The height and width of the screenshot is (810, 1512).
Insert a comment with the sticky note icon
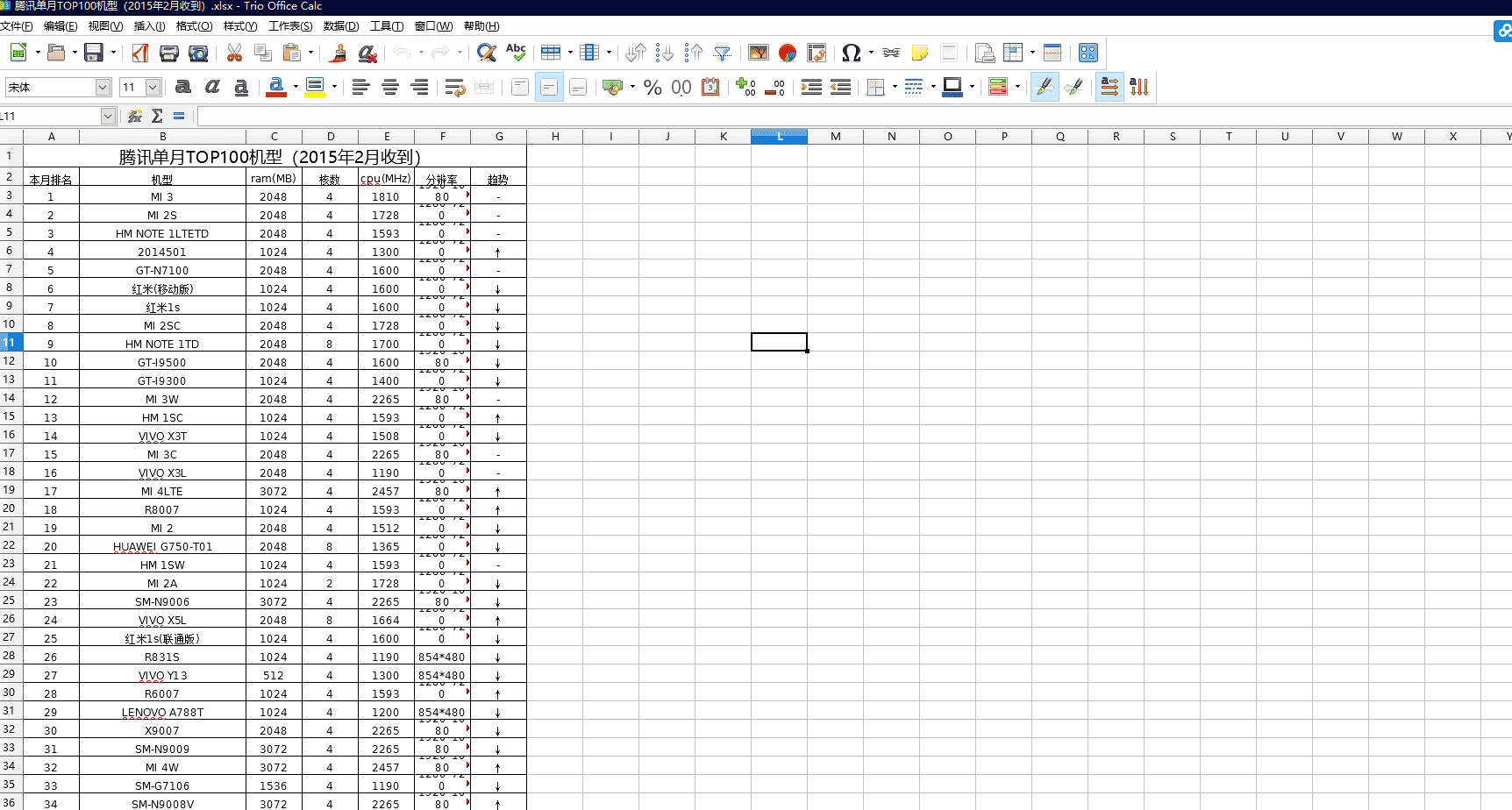point(920,53)
